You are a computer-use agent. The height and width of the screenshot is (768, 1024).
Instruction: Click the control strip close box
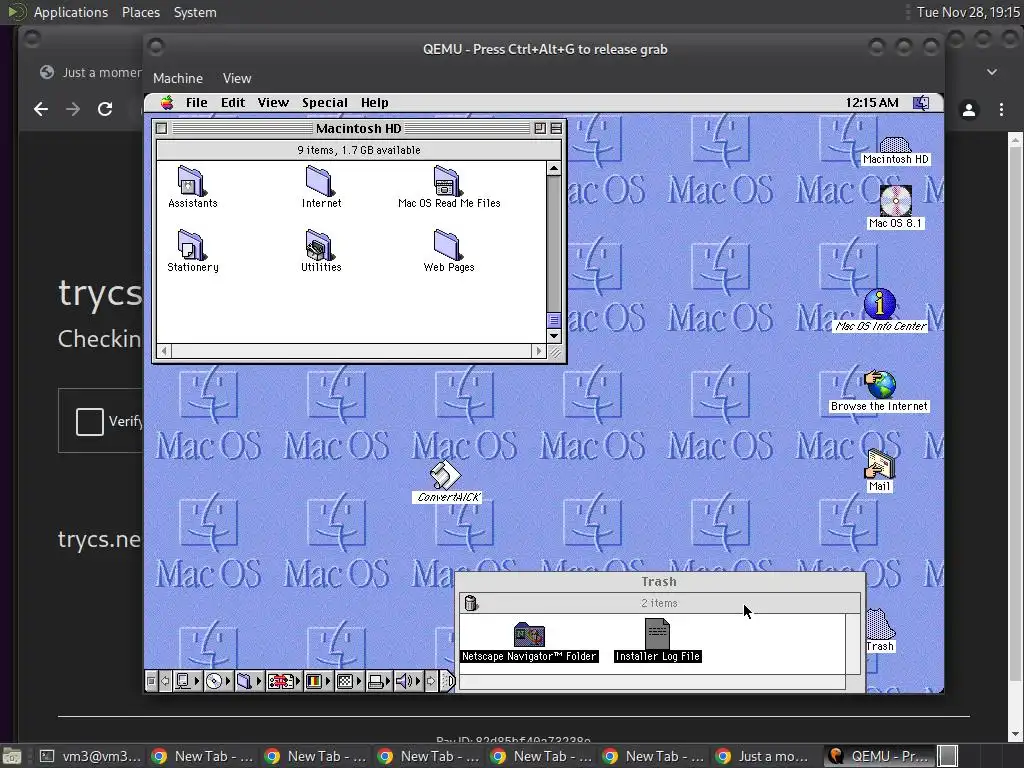point(152,681)
